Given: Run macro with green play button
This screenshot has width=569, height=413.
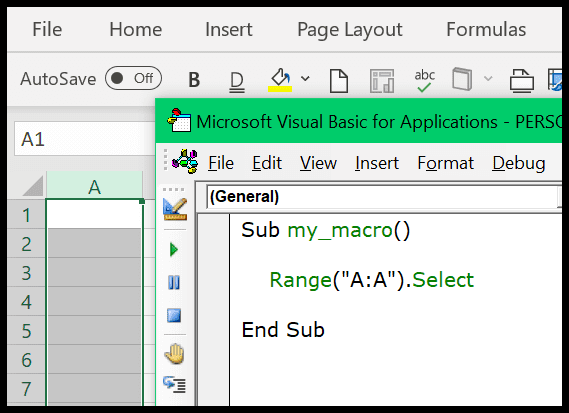Looking at the screenshot, I should [x=174, y=250].
